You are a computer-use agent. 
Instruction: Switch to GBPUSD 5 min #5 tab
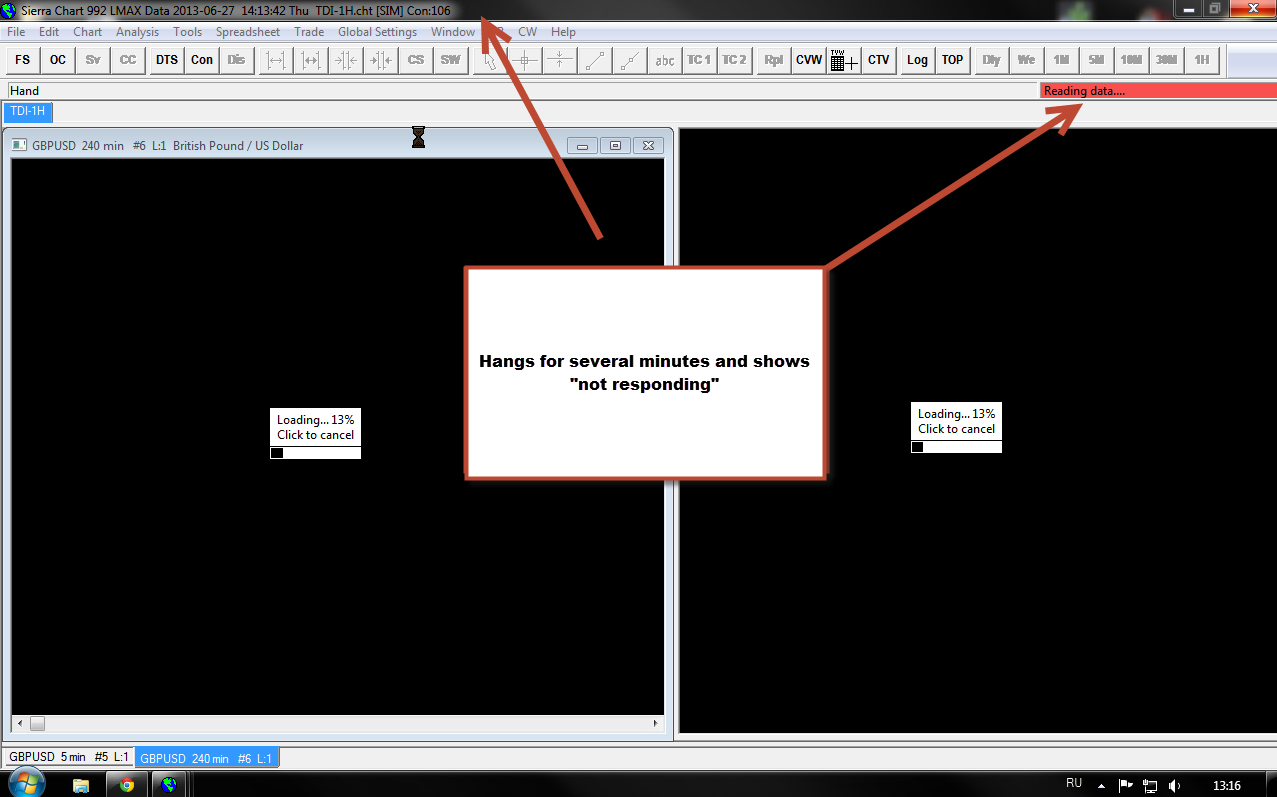69,757
